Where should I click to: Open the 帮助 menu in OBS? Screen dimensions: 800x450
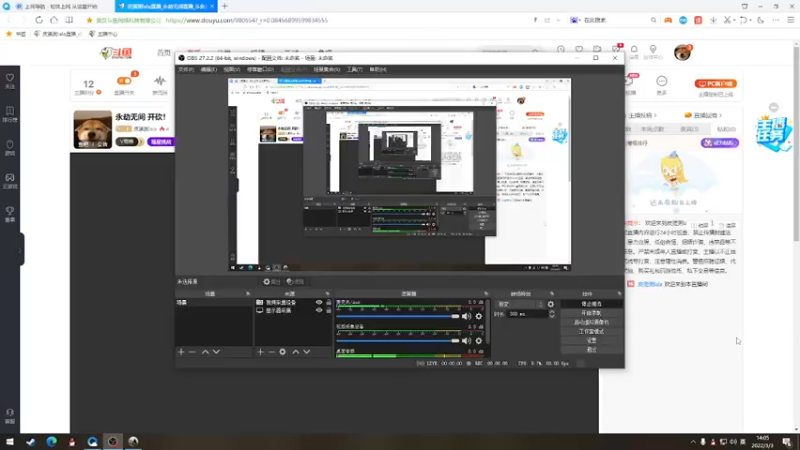[378, 69]
